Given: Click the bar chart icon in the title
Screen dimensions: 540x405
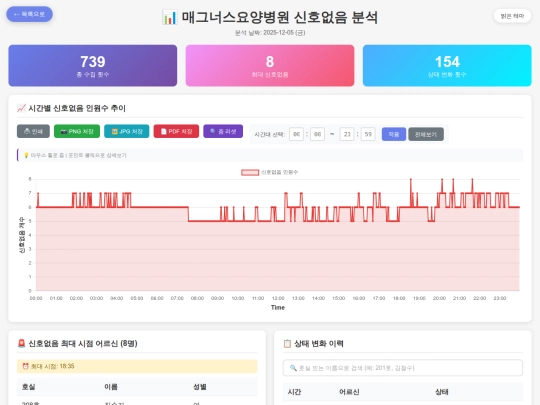Looking at the screenshot, I should pyautogui.click(x=170, y=17).
